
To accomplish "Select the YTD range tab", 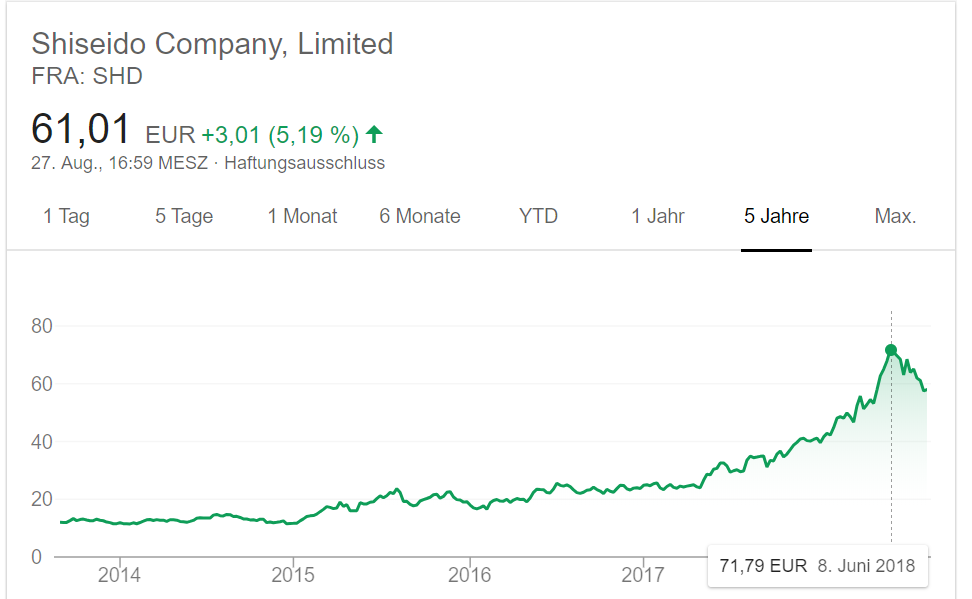I will (538, 216).
